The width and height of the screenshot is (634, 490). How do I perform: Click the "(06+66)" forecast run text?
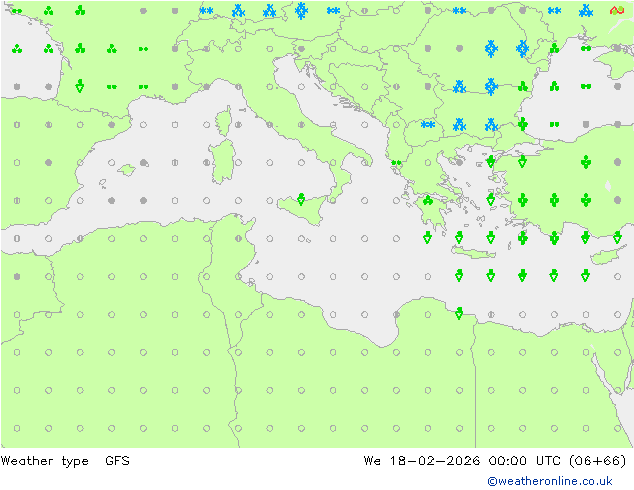pos(598,460)
